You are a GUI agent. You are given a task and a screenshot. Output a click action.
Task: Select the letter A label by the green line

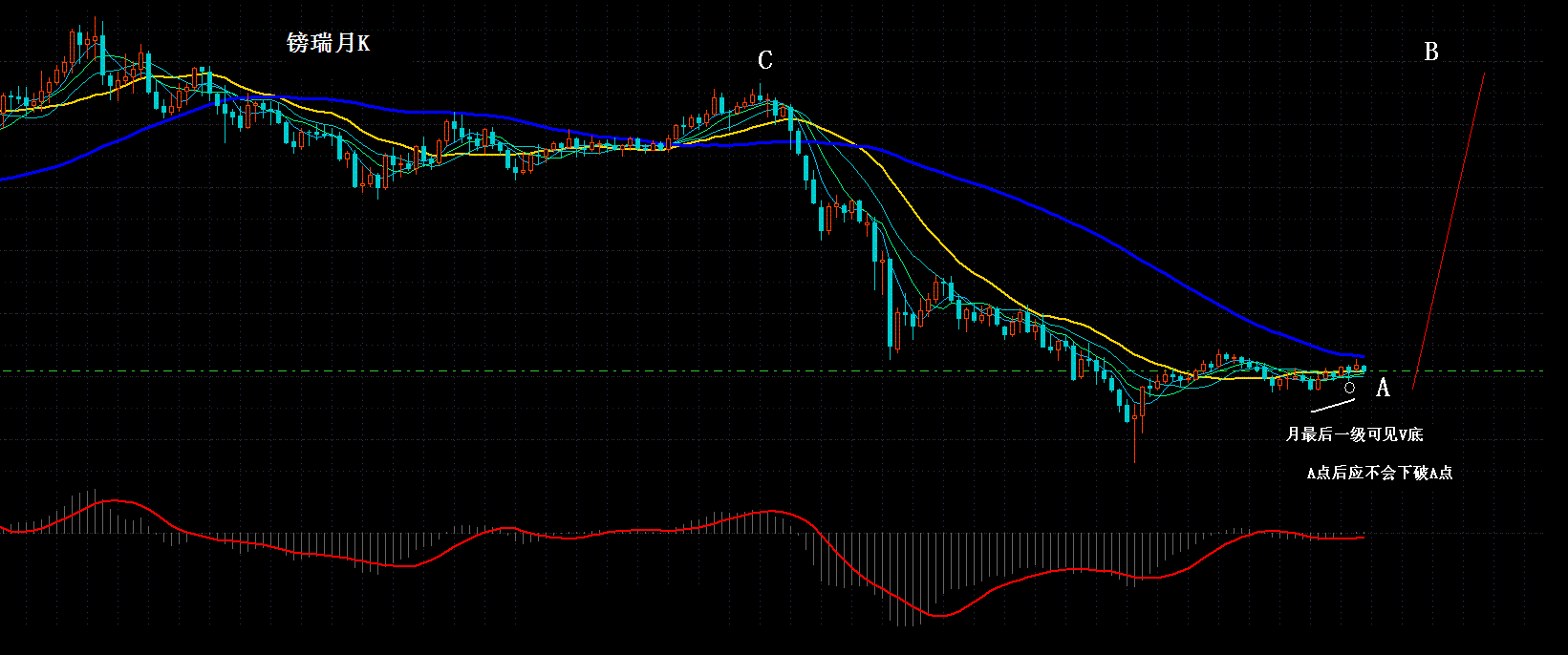click(x=1383, y=388)
